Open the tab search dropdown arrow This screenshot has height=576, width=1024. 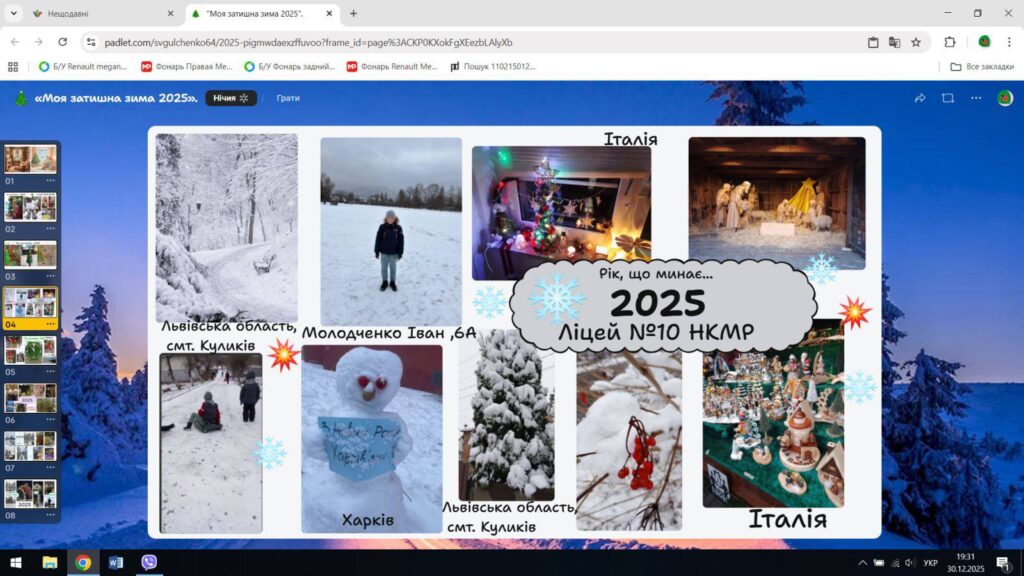pos(13,13)
